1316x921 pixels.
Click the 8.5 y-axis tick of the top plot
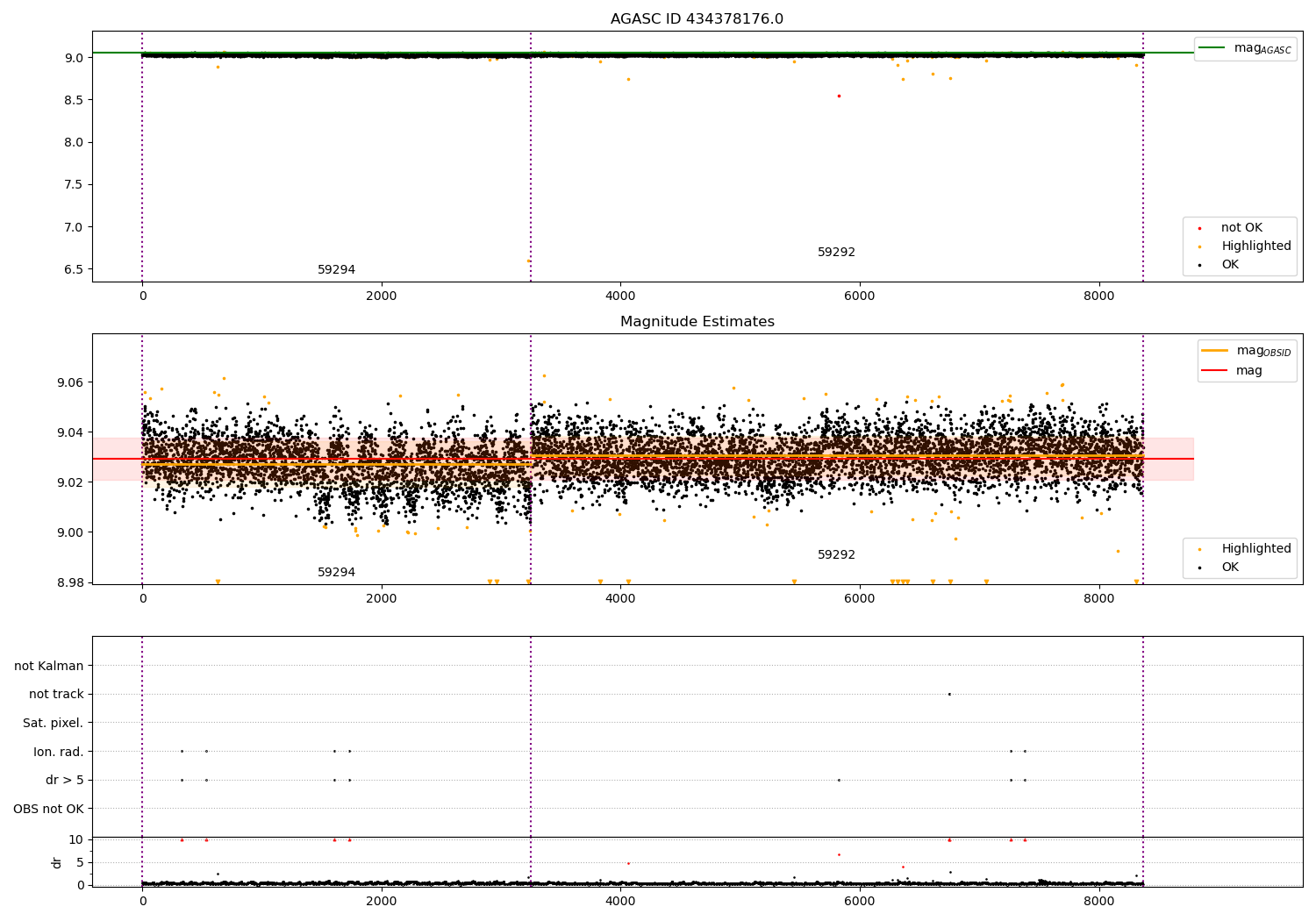point(74,100)
